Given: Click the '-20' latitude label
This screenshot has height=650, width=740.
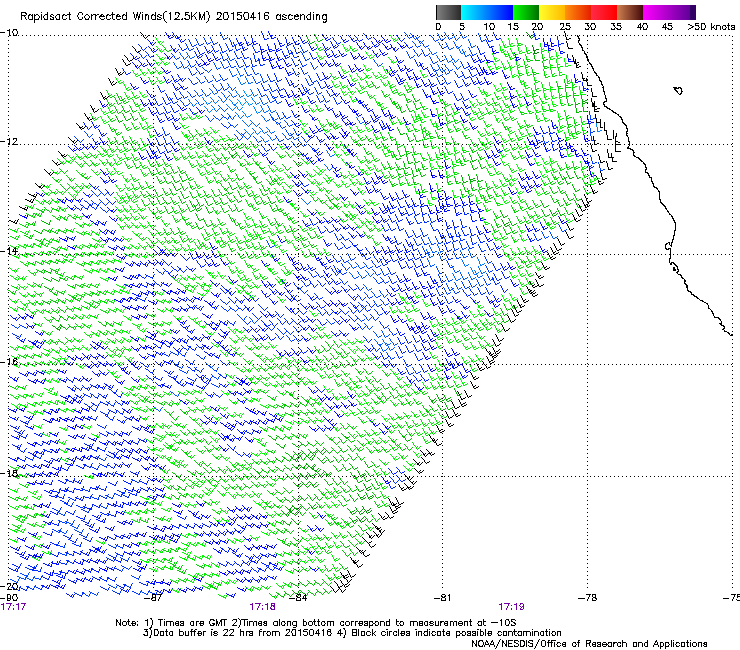Looking at the screenshot, I should coord(9,586).
